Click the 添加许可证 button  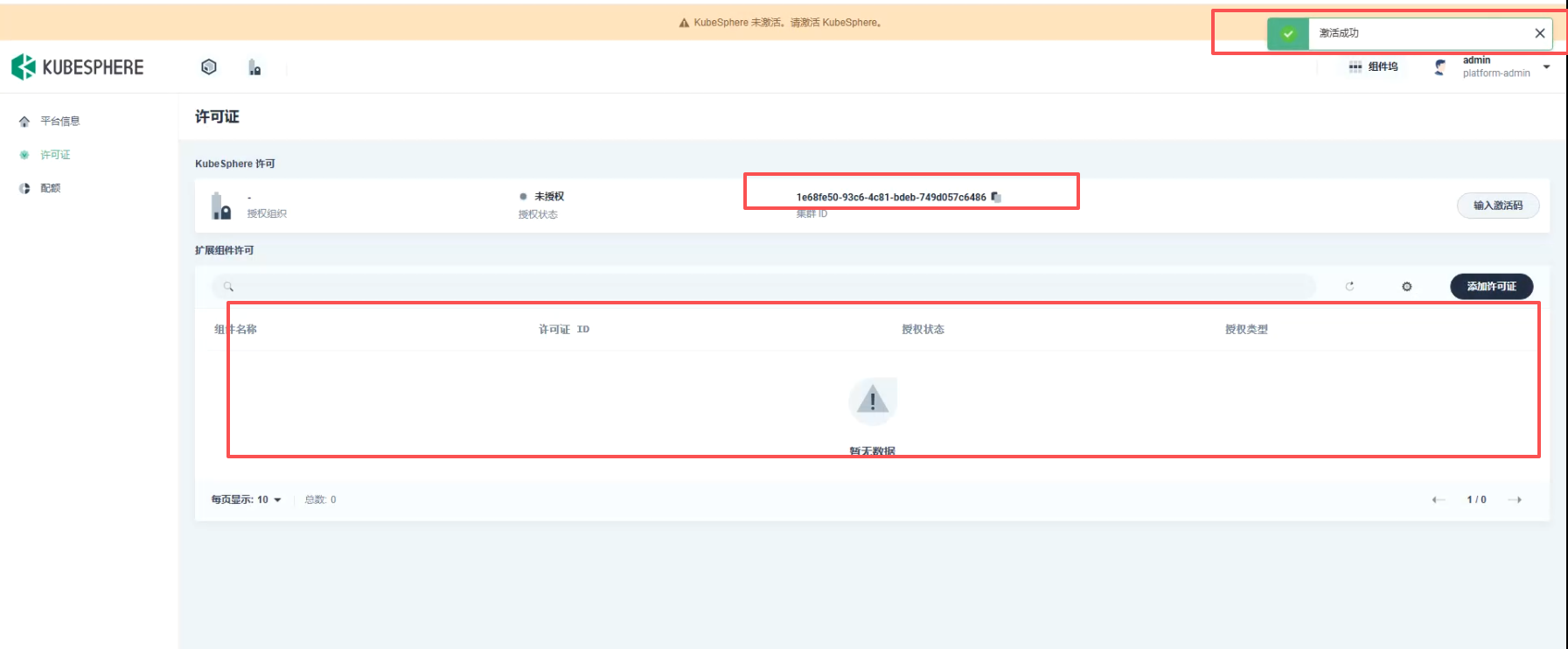point(1491,286)
